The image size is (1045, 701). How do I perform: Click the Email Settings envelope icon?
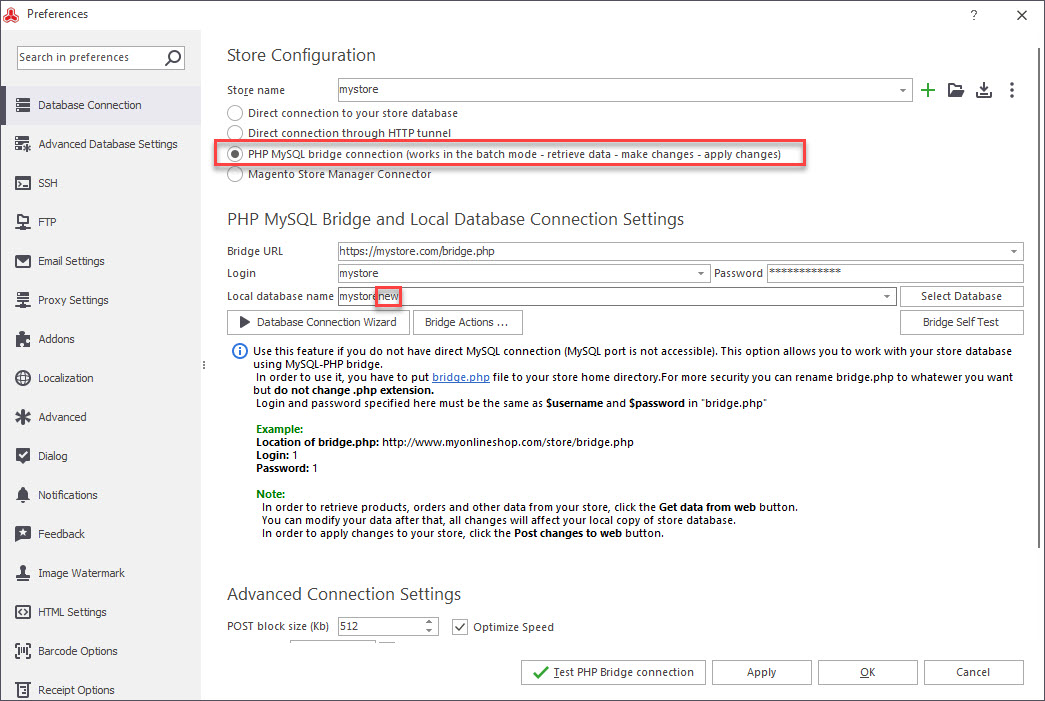pyautogui.click(x=23, y=261)
